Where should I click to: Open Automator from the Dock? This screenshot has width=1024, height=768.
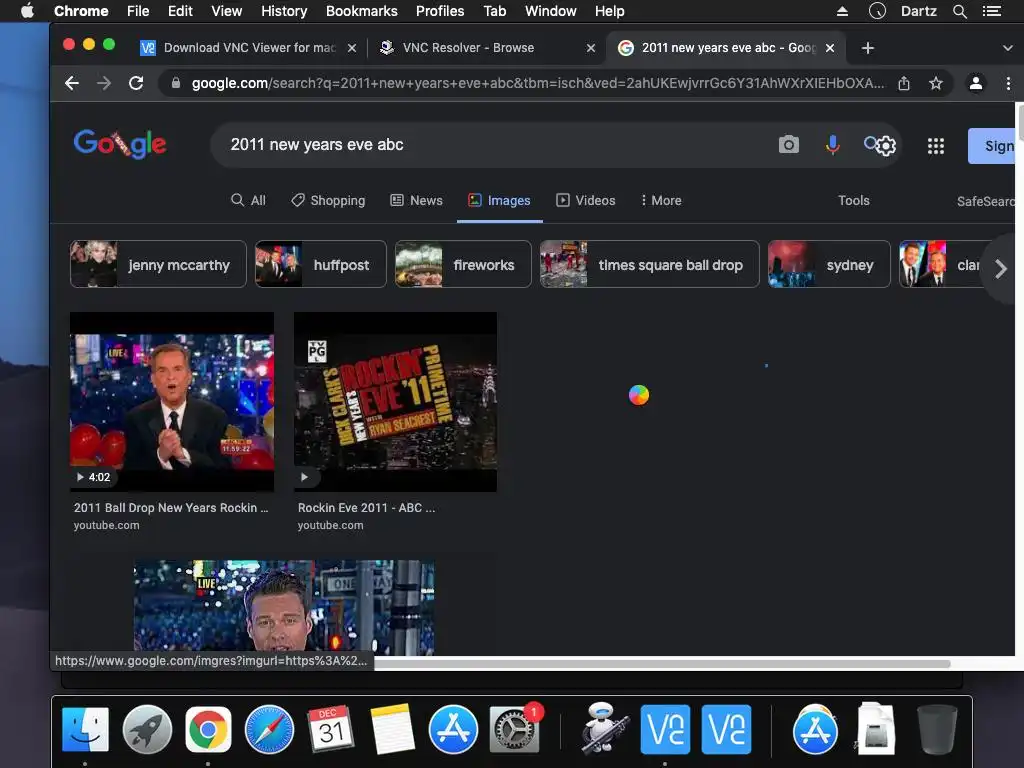[605, 729]
